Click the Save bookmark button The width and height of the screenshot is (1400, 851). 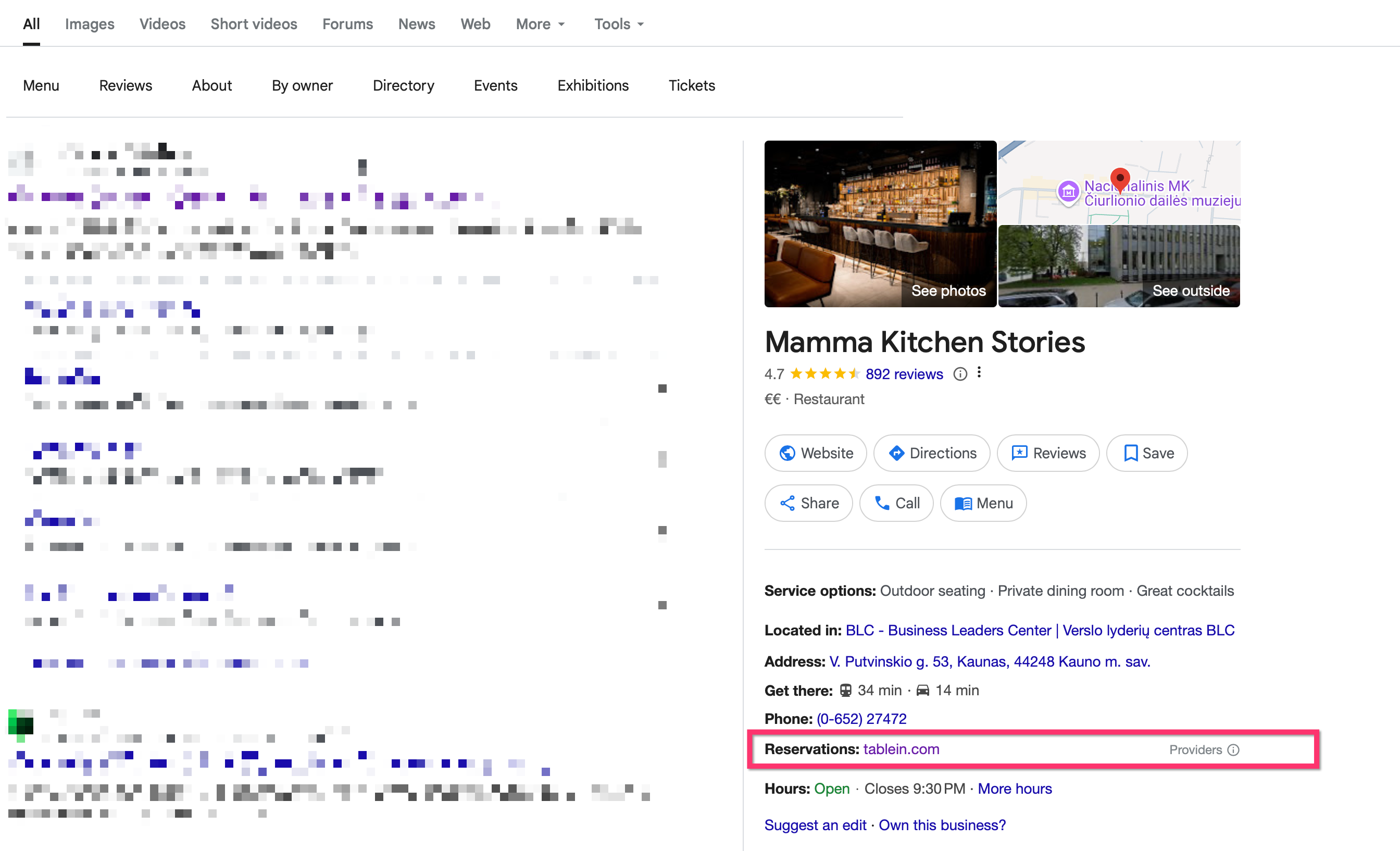(1146, 453)
